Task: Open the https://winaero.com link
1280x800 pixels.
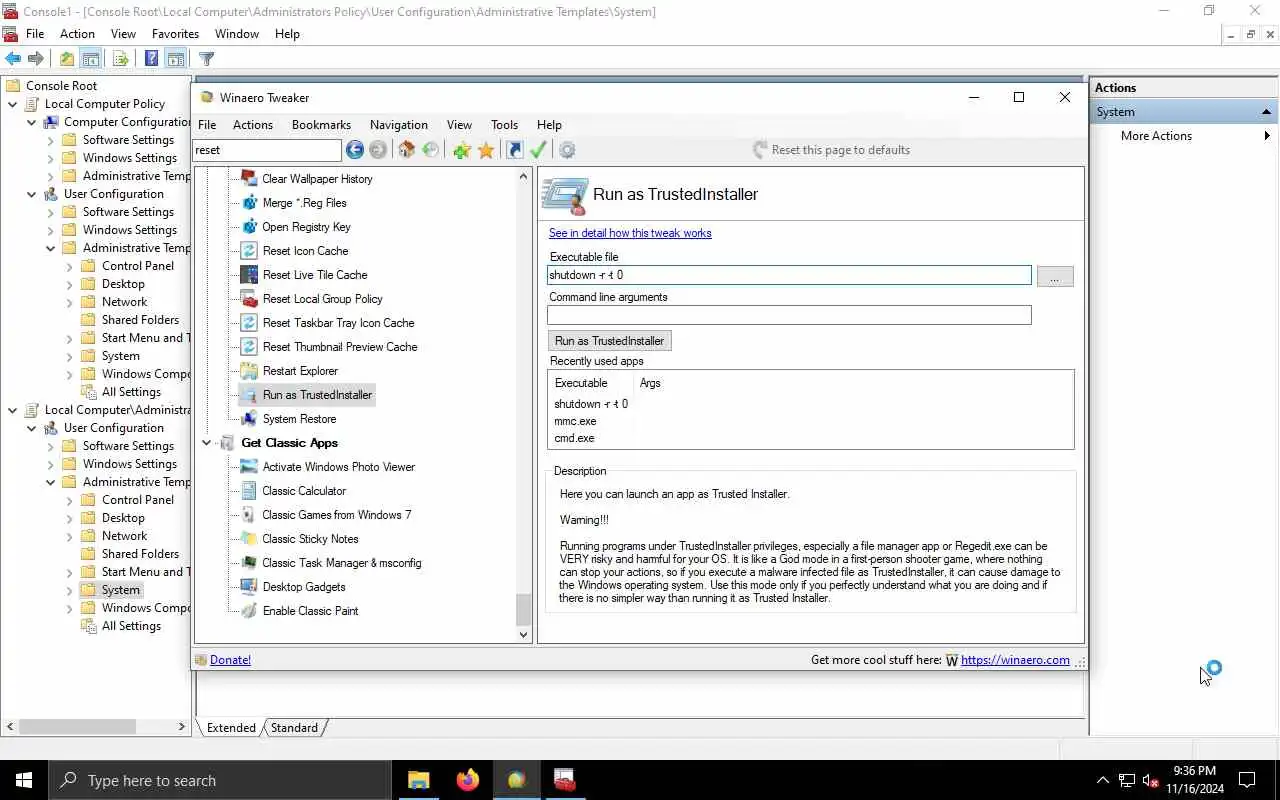Action: (x=1015, y=660)
